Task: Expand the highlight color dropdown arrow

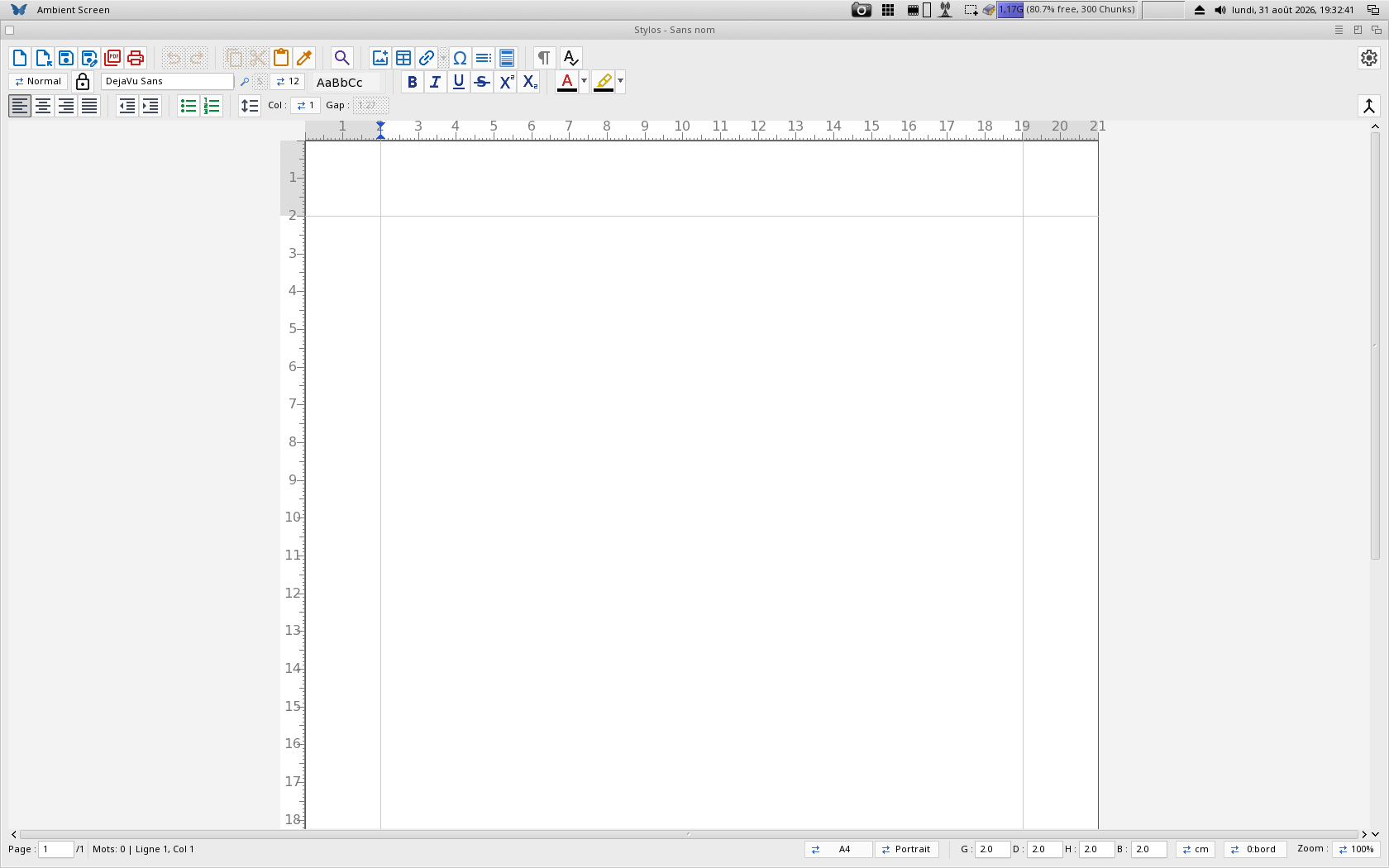Action: (x=620, y=82)
